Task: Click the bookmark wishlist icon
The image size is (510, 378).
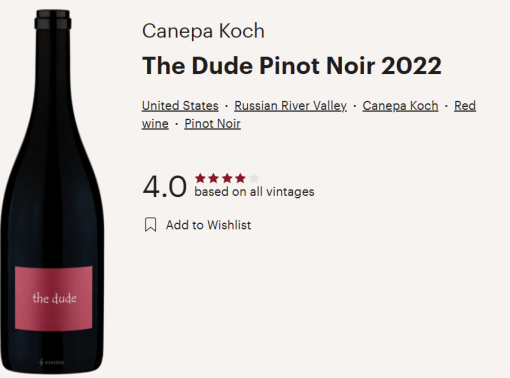Action: [x=150, y=225]
